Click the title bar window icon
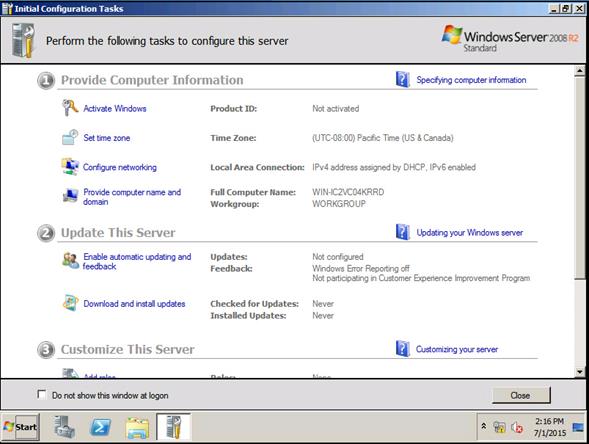Viewport: 589px width, 444px height. point(7,8)
